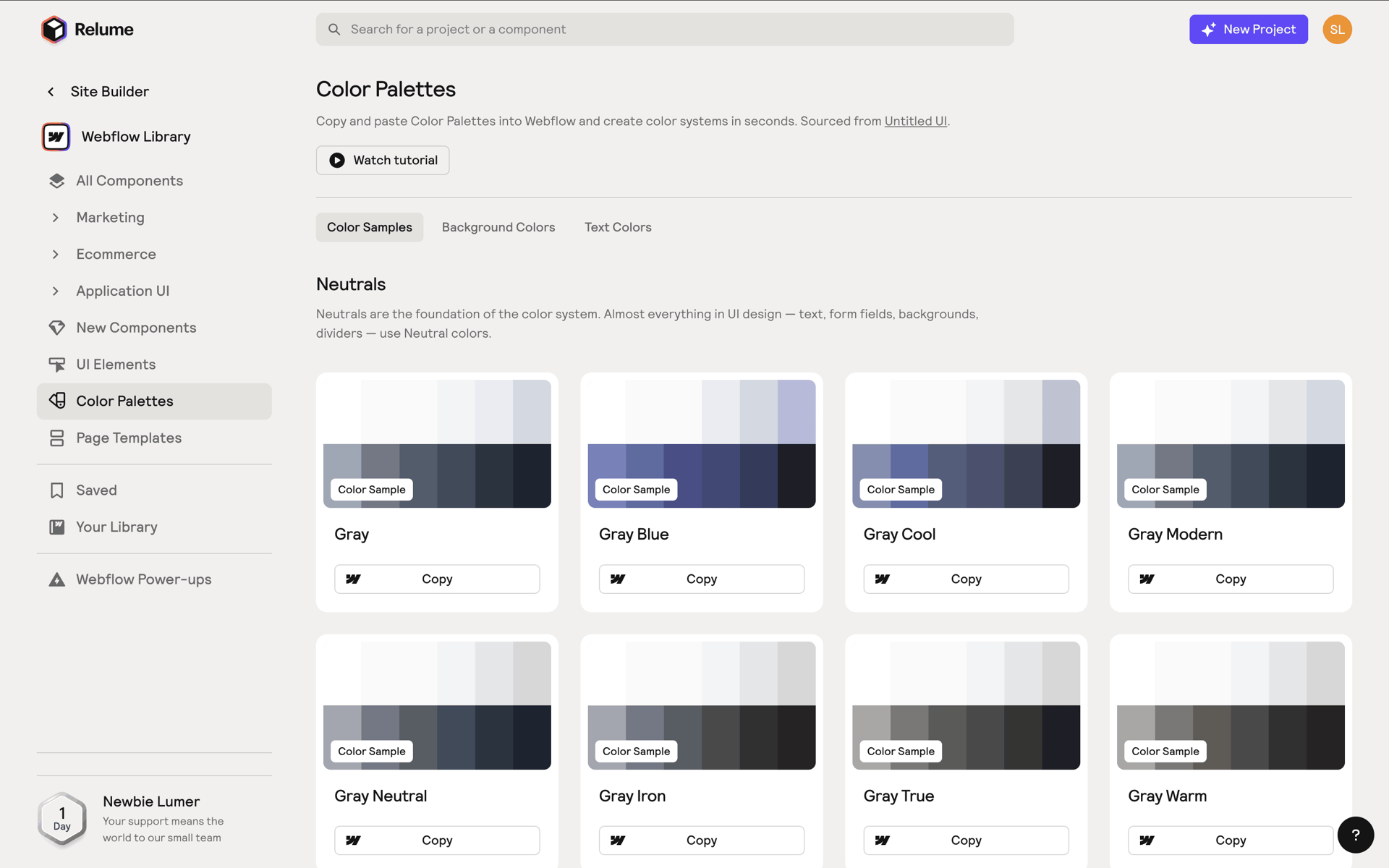
Task: Click the Your Library icon
Action: 56,527
